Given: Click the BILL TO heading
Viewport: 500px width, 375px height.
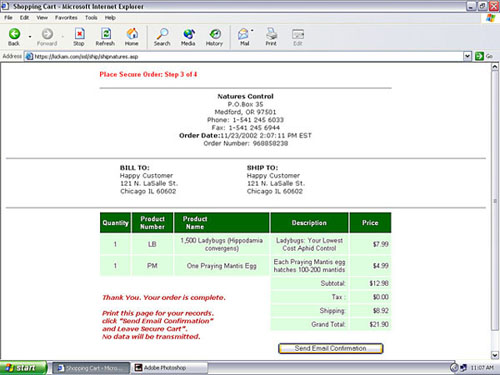Looking at the screenshot, I should pos(135,168).
